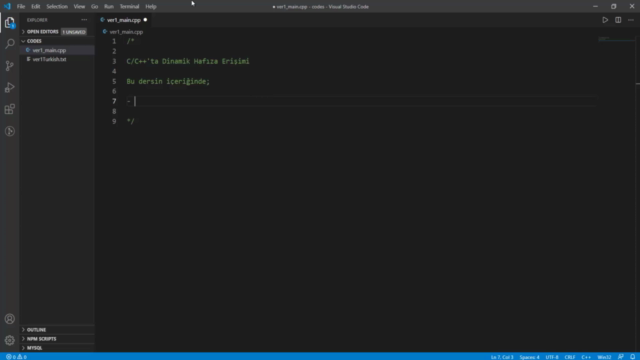Open the Terminal menu
The image size is (640, 360).
(129, 7)
